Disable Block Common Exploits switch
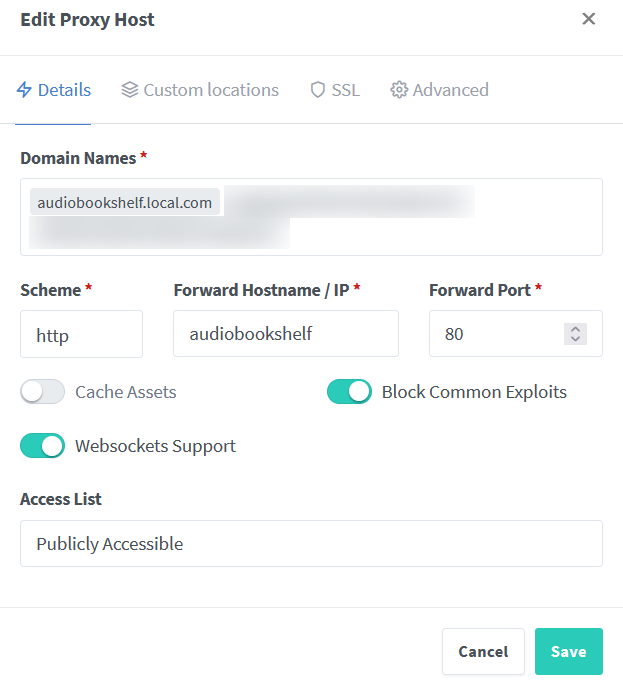 tap(349, 392)
